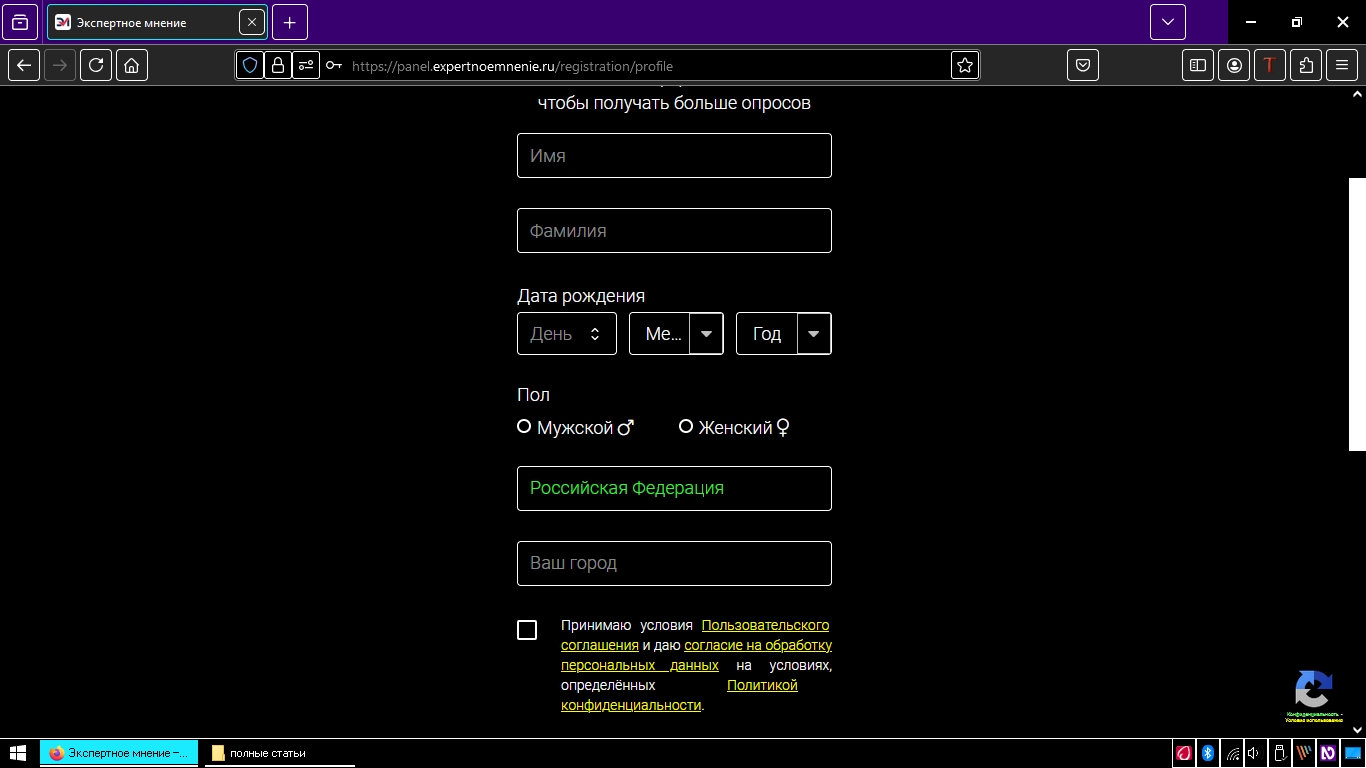Reload the current page
Screen dimensions: 1366x768
coord(96,66)
